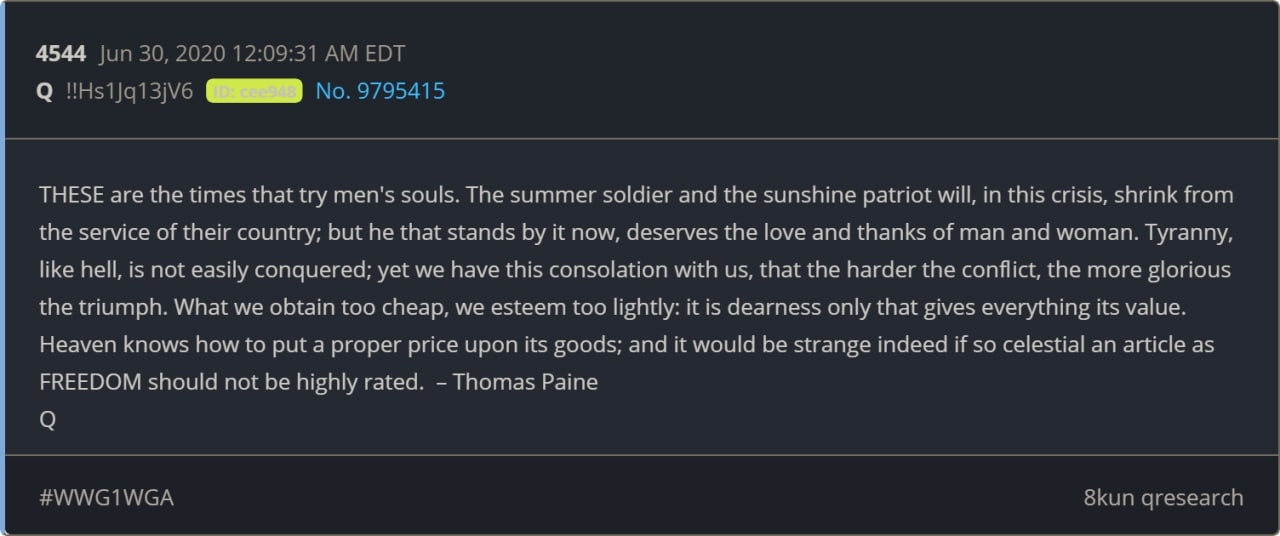The image size is (1280, 536).
Task: Click the word FREEDOM in the post
Action: (90, 382)
